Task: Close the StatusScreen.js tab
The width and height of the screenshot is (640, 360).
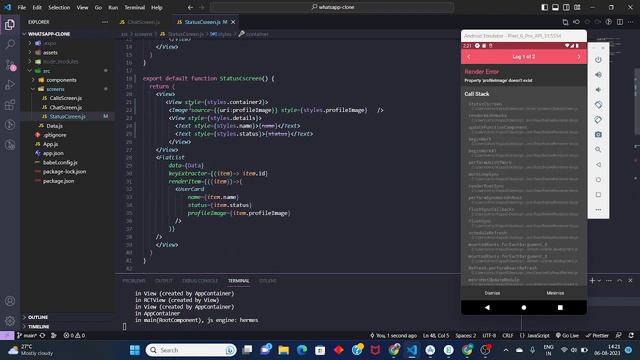Action: (233, 22)
